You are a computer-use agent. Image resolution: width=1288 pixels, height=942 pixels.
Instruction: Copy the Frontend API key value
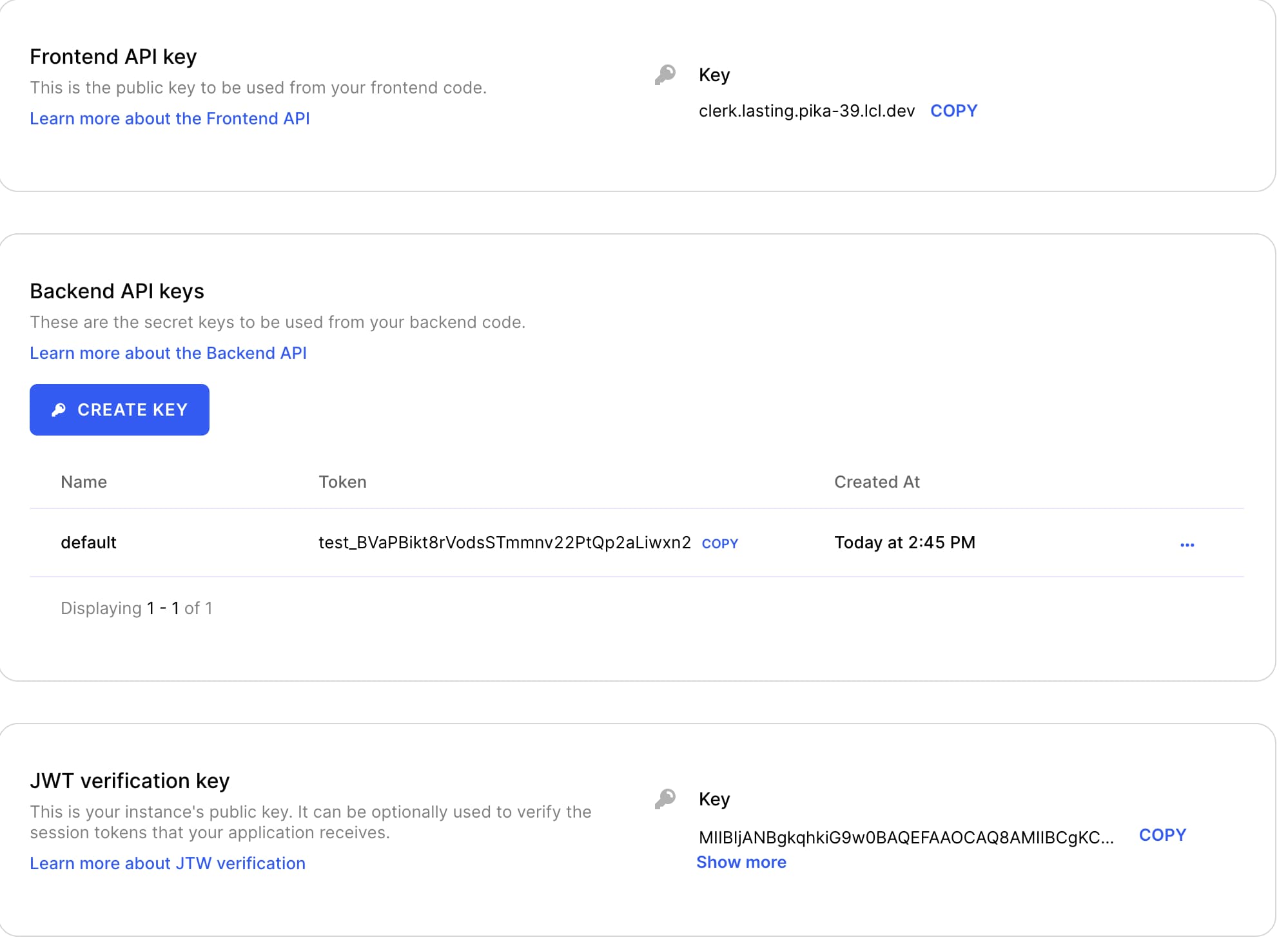tap(953, 111)
